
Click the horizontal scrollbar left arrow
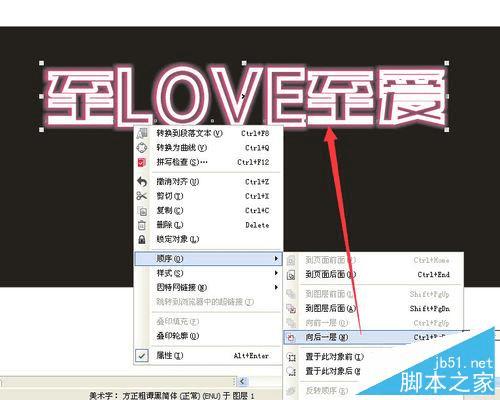242,381
